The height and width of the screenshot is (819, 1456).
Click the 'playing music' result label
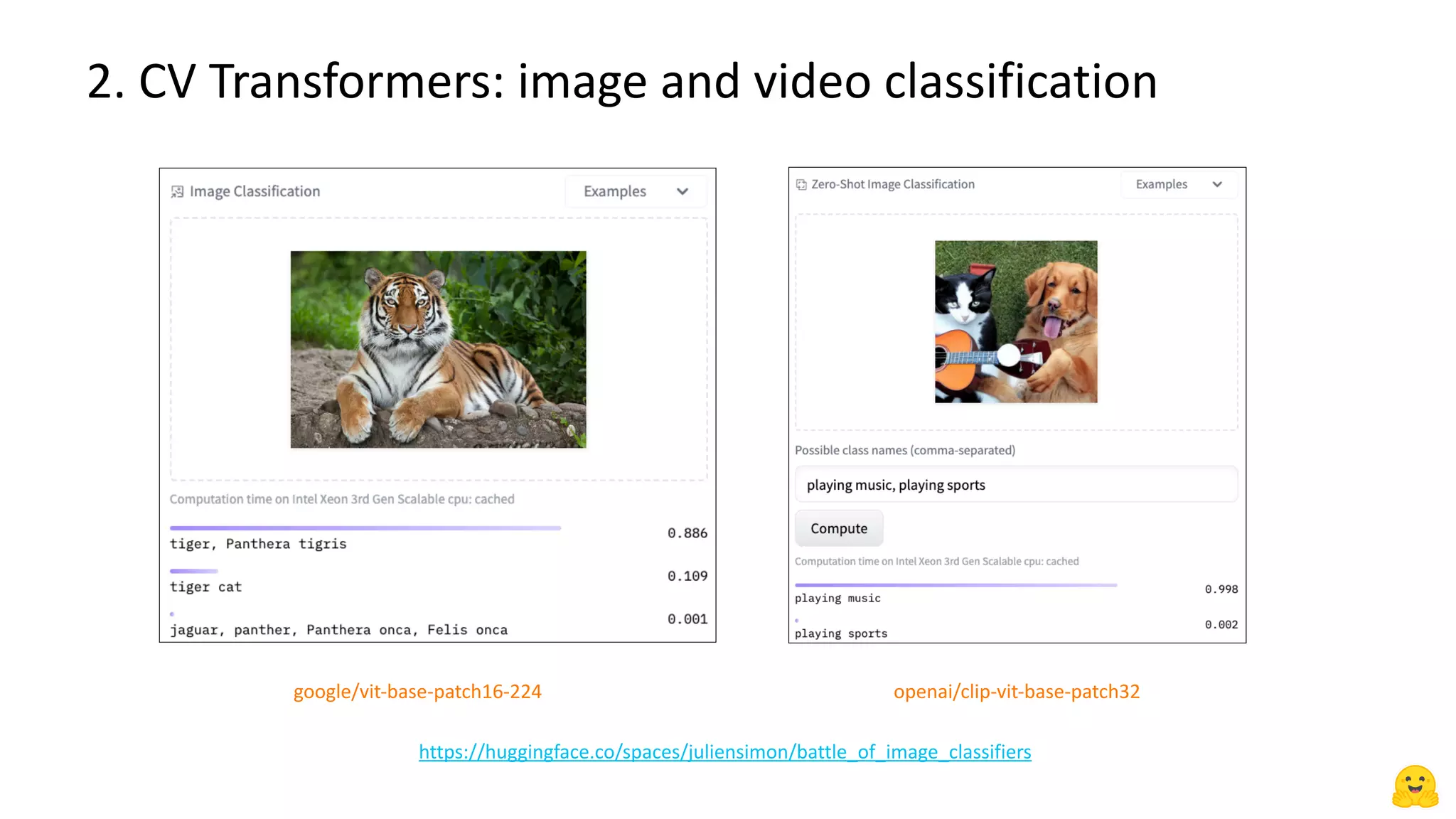(837, 599)
